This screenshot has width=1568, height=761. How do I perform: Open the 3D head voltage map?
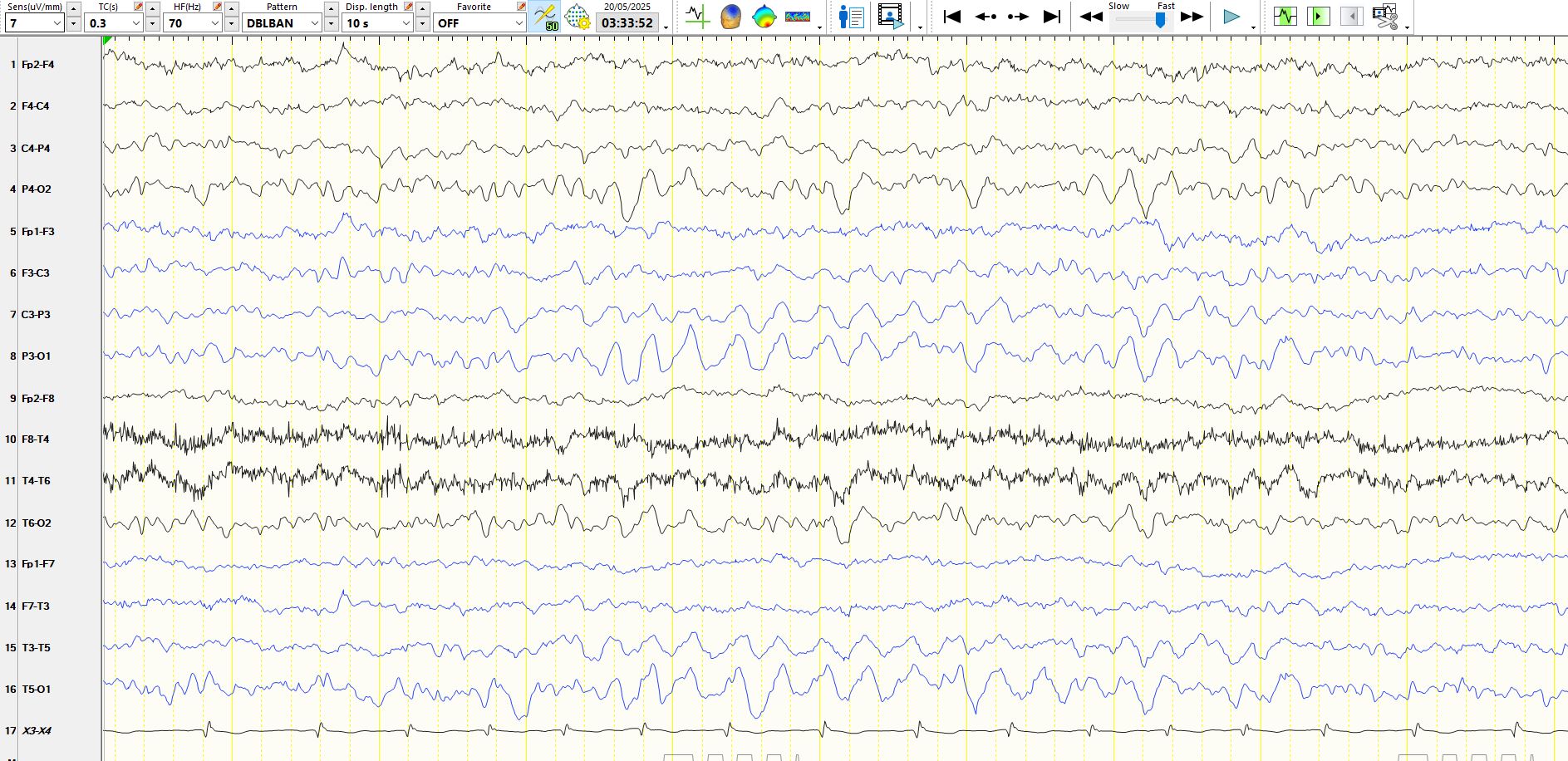click(x=730, y=17)
